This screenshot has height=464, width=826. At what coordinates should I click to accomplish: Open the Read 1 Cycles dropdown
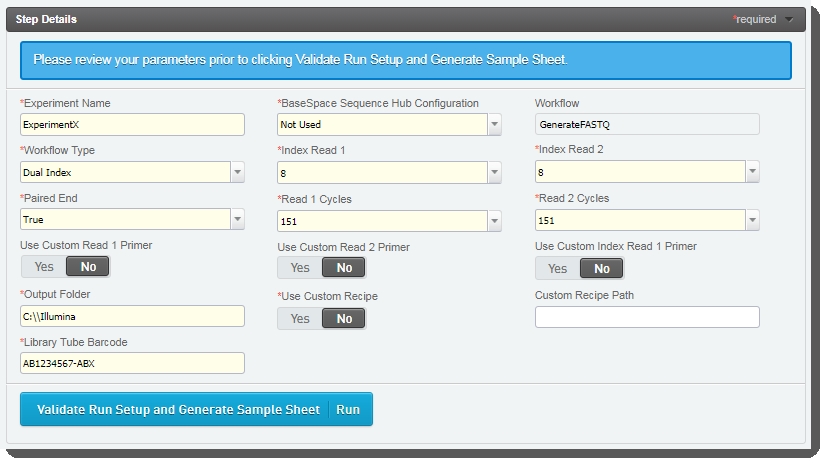pyautogui.click(x=494, y=220)
